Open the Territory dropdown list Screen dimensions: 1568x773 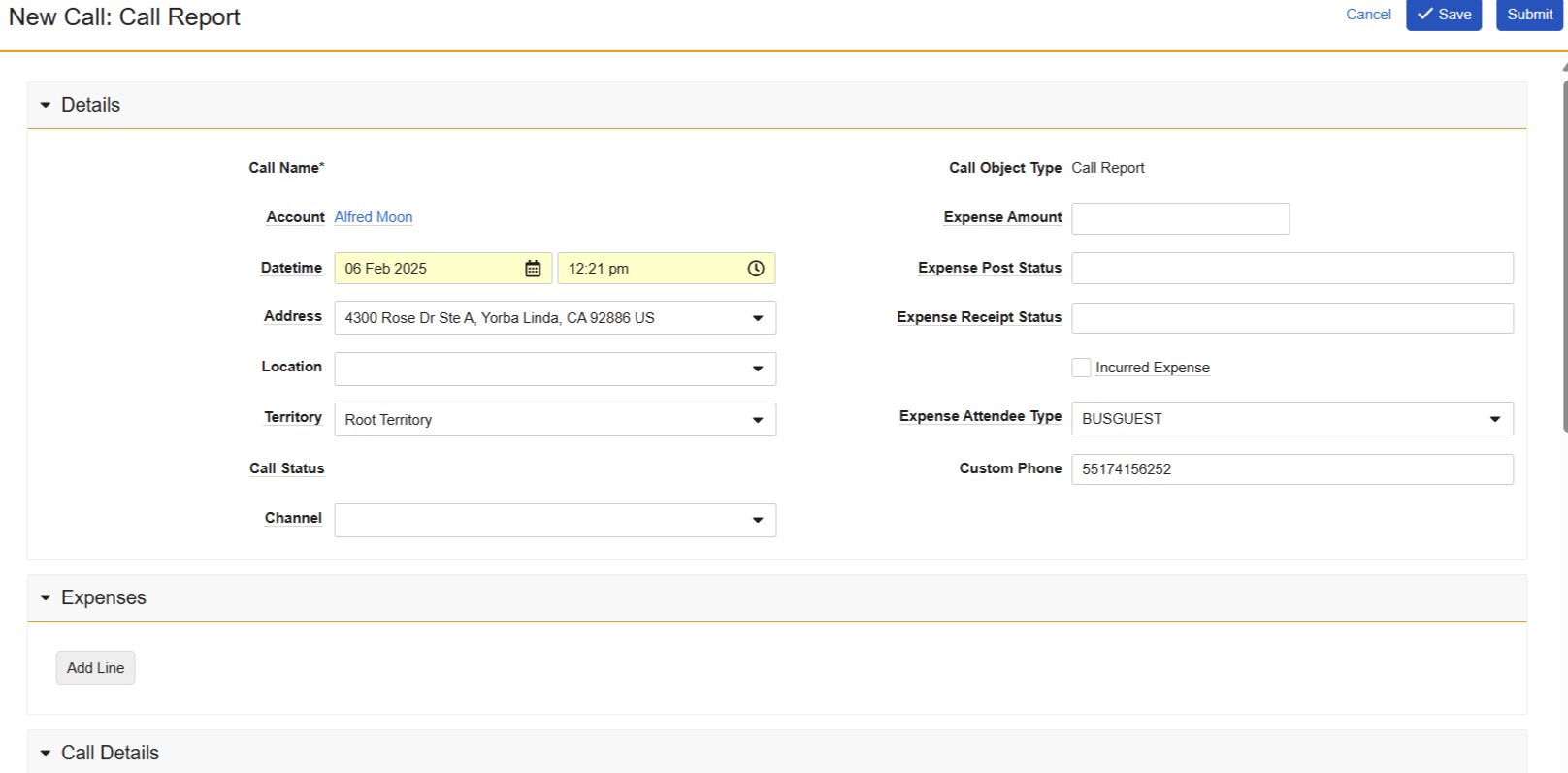point(757,420)
